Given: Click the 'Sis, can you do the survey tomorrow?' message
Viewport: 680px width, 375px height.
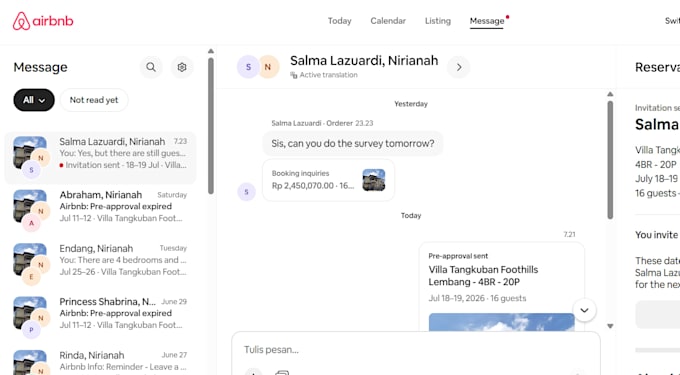Looking at the screenshot, I should tap(353, 143).
